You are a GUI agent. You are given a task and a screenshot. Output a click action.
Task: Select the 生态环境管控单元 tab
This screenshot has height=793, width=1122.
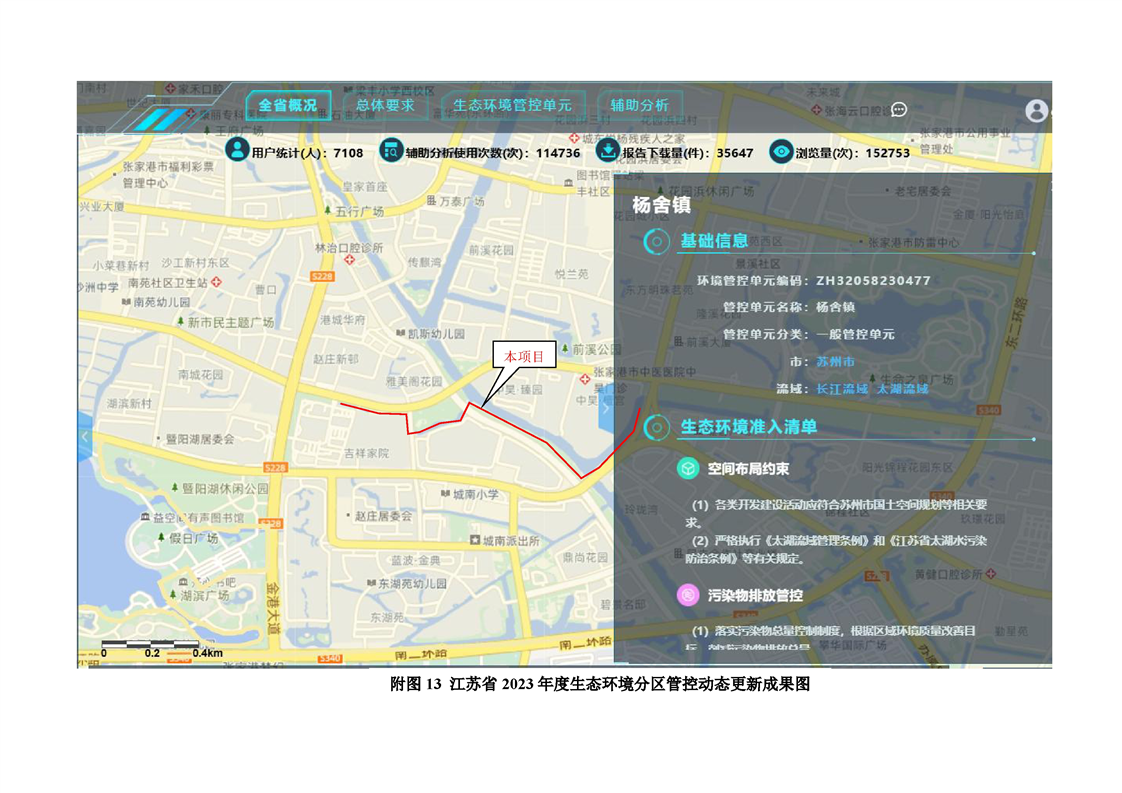pyautogui.click(x=512, y=105)
